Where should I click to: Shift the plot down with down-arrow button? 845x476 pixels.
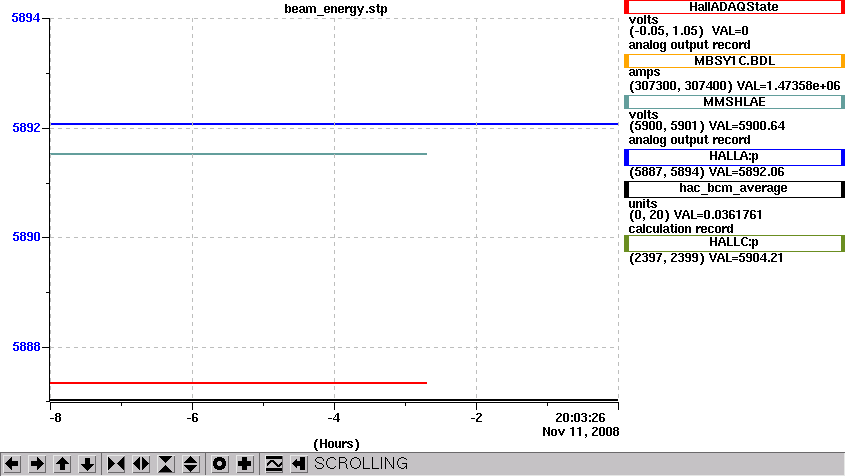click(x=87, y=464)
